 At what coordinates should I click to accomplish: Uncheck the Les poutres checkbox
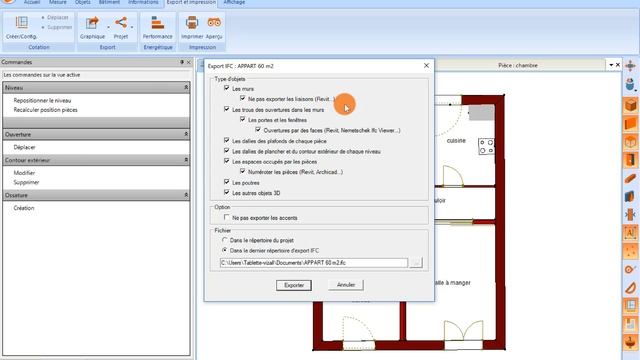click(x=227, y=182)
